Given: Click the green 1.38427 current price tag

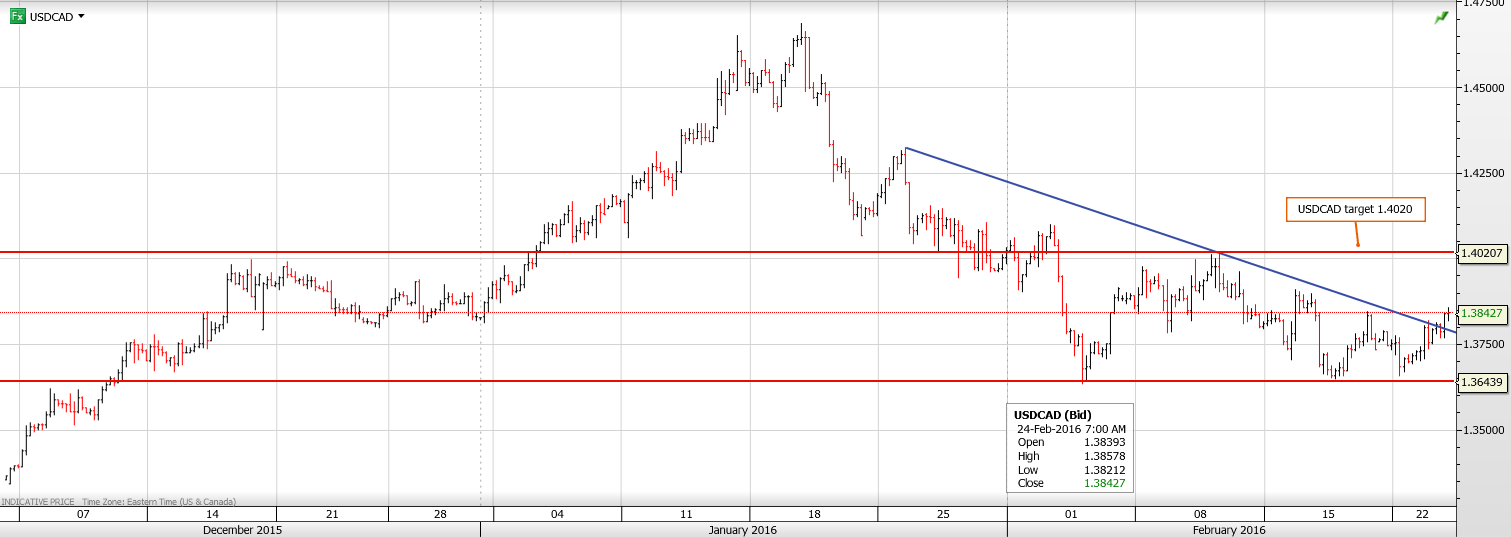Looking at the screenshot, I should tap(1483, 313).
